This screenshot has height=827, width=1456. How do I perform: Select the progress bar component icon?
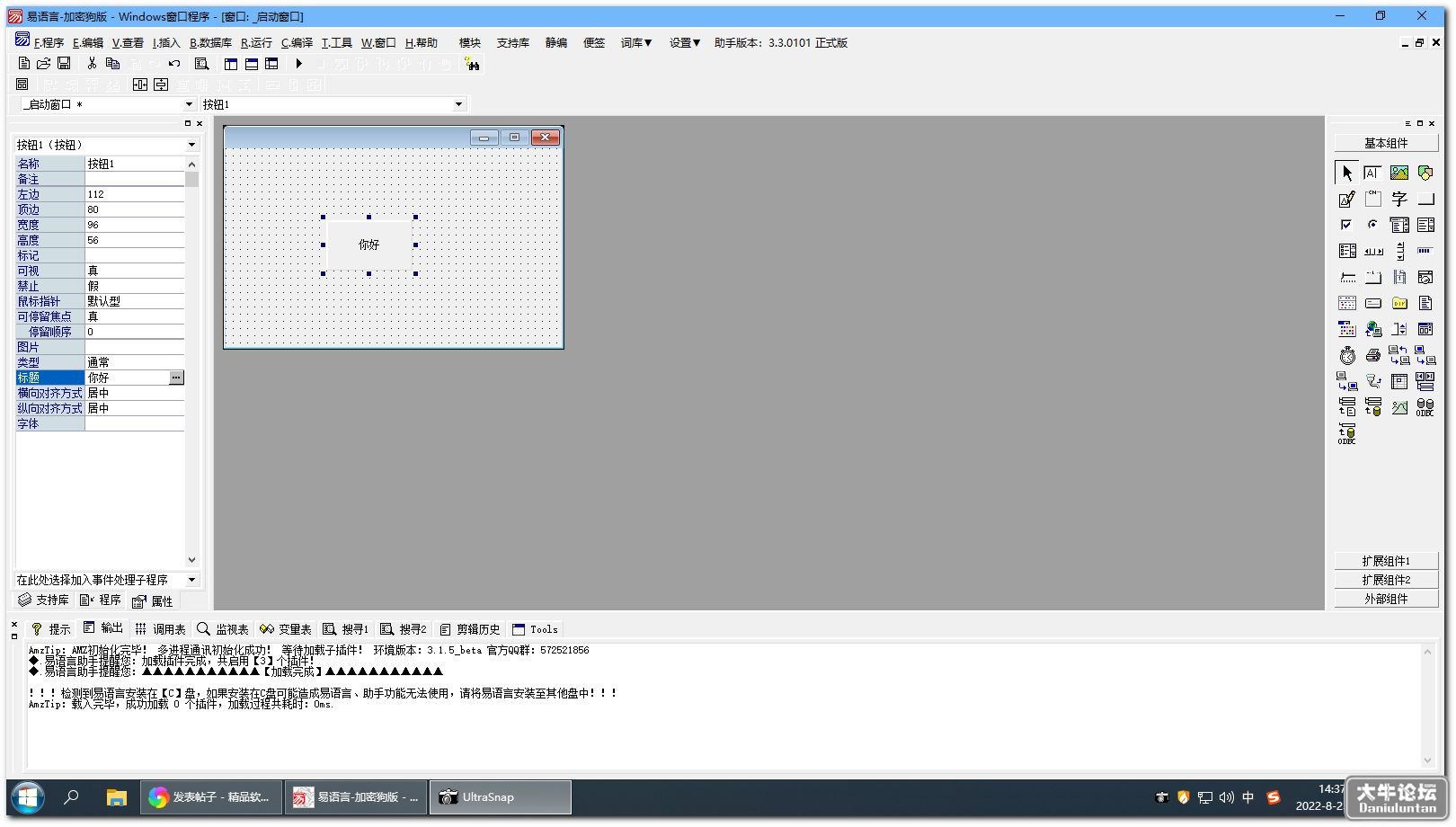(1425, 251)
